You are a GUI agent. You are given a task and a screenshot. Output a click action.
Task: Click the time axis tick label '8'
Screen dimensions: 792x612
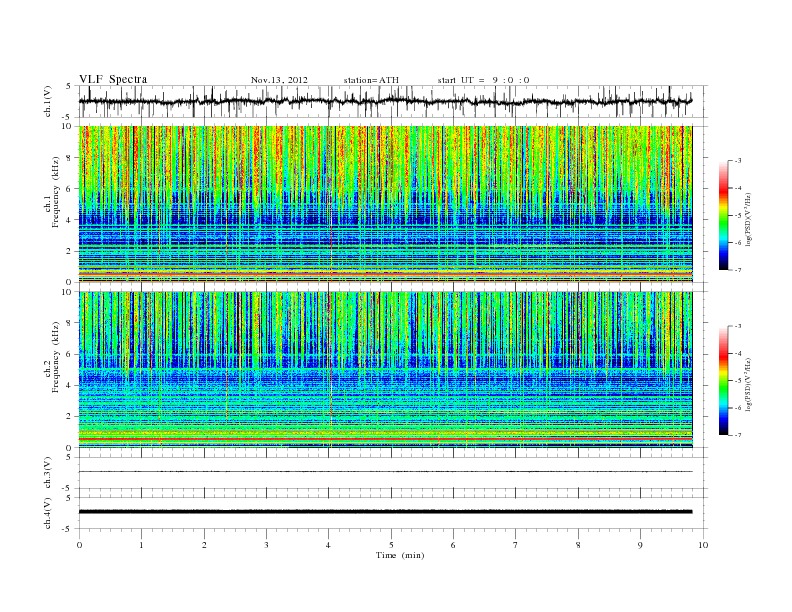click(x=578, y=545)
